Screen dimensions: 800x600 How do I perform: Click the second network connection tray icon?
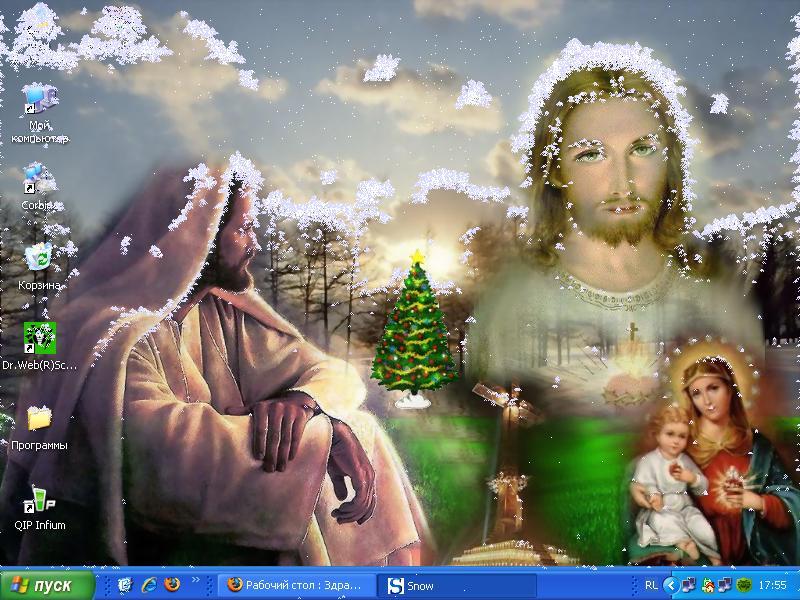[x=725, y=585]
